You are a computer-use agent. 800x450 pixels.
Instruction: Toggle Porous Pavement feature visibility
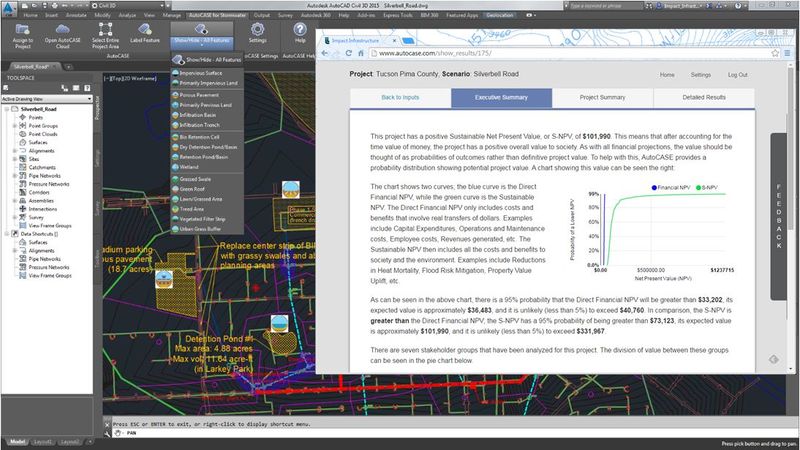[206, 96]
